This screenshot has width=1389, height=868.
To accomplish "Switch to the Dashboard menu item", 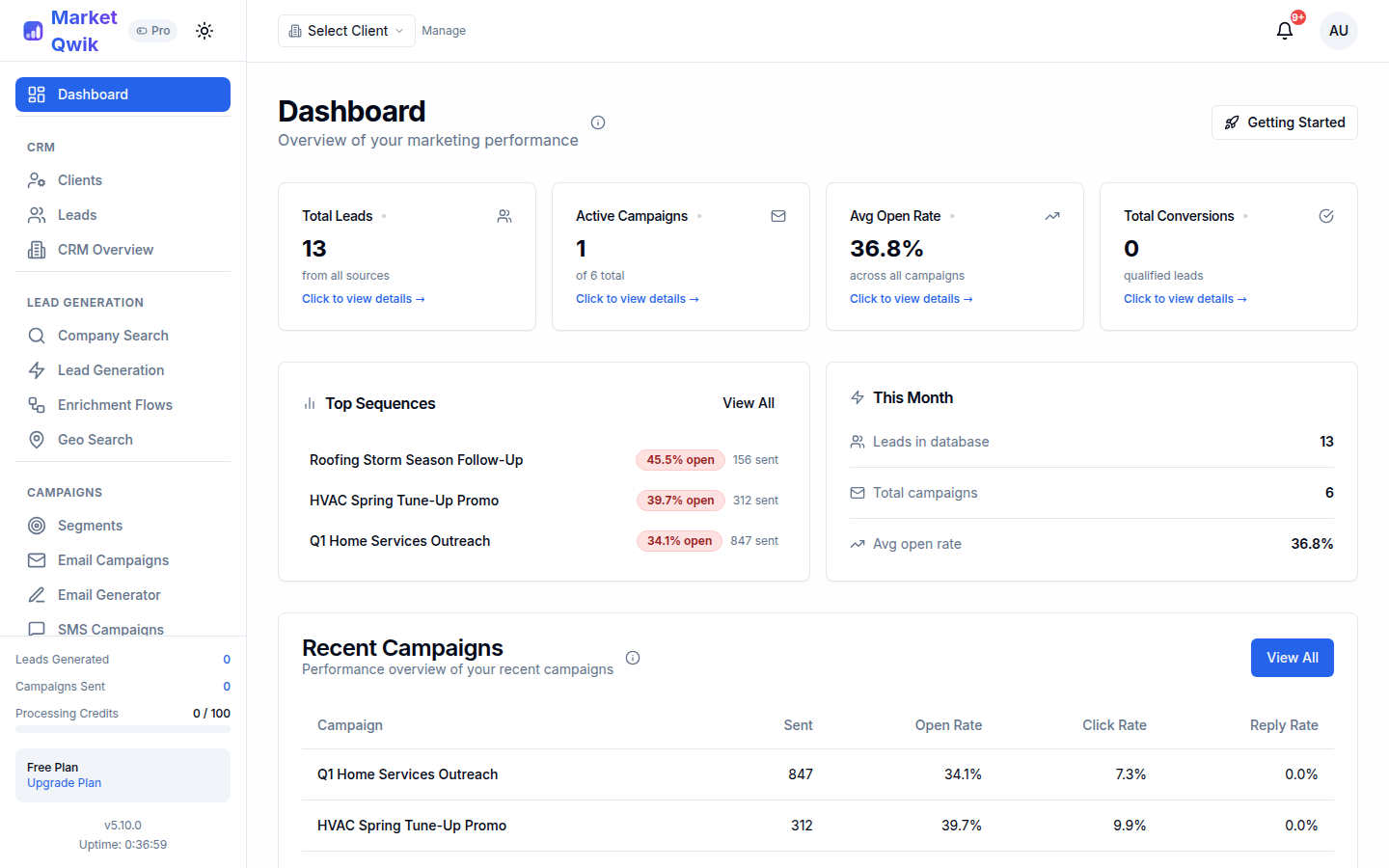I will pyautogui.click(x=123, y=94).
